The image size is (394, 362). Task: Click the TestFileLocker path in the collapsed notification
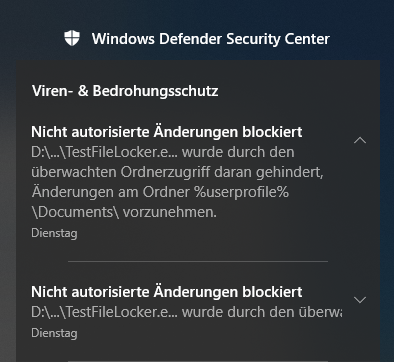pos(105,312)
